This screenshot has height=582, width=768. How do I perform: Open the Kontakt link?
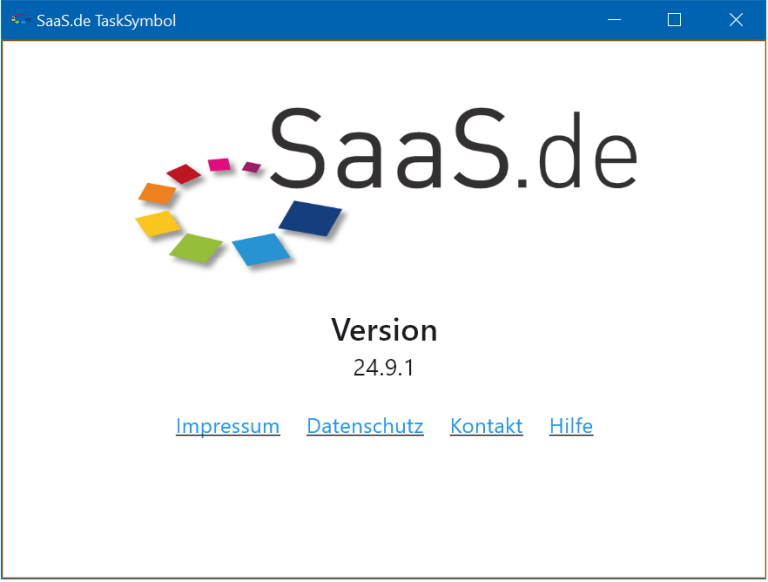pyautogui.click(x=486, y=427)
